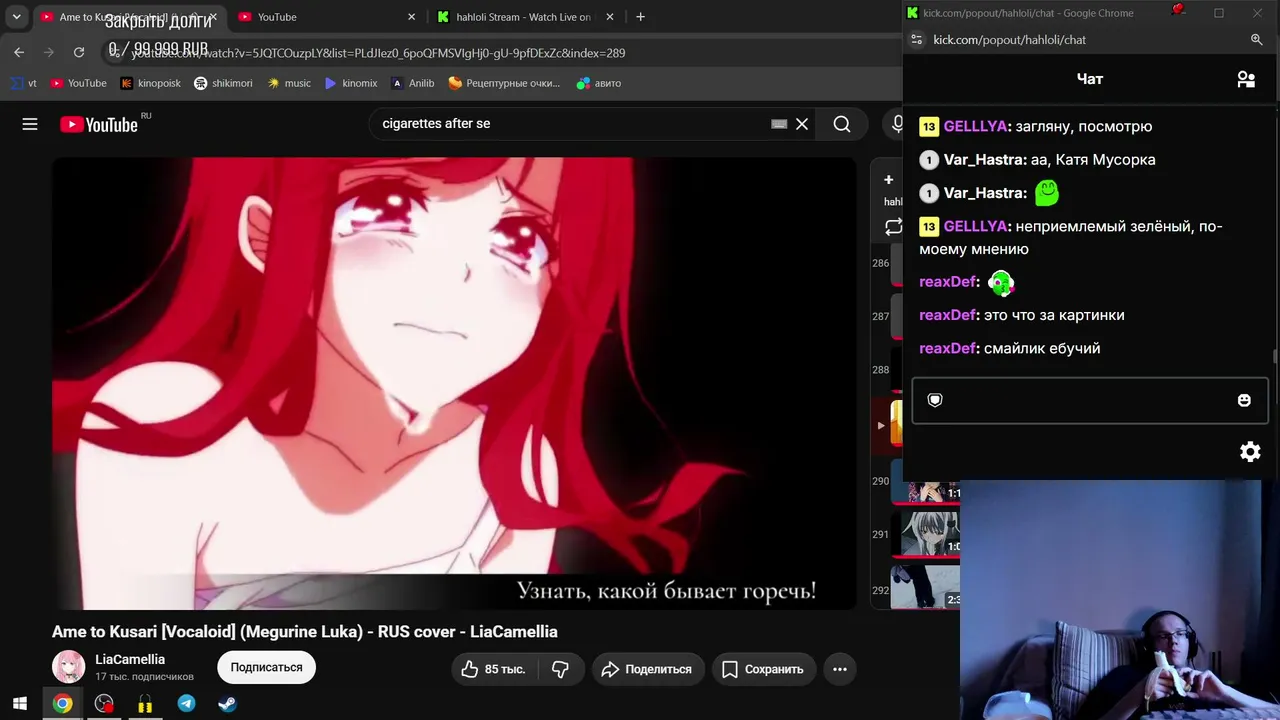This screenshot has height=720, width=1280.
Task: Switch to the second YouTube tab
Action: [x=327, y=17]
